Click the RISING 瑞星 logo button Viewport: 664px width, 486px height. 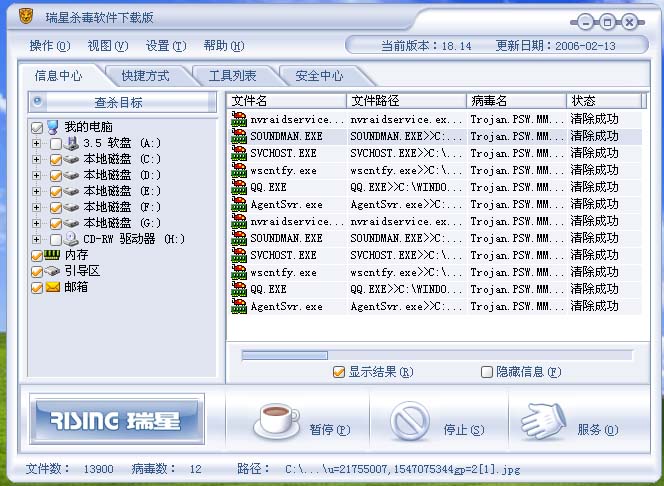click(117, 420)
